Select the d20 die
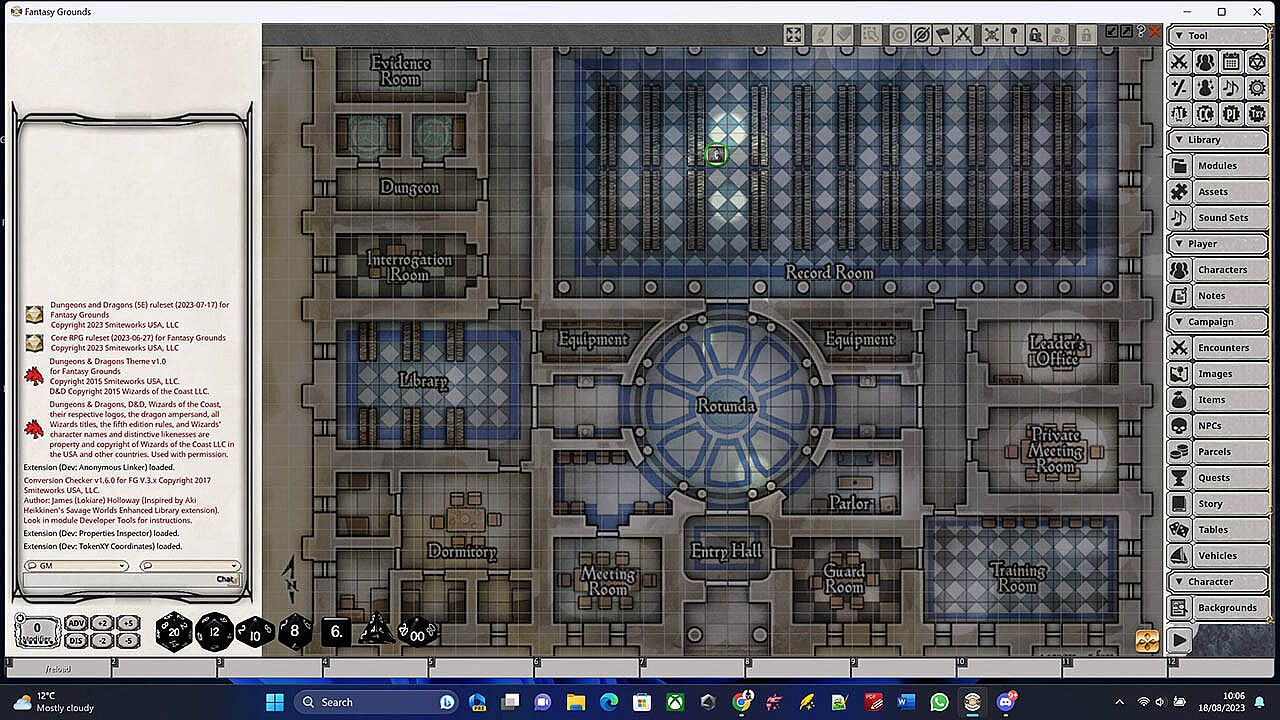The height and width of the screenshot is (720, 1280). tap(174, 631)
